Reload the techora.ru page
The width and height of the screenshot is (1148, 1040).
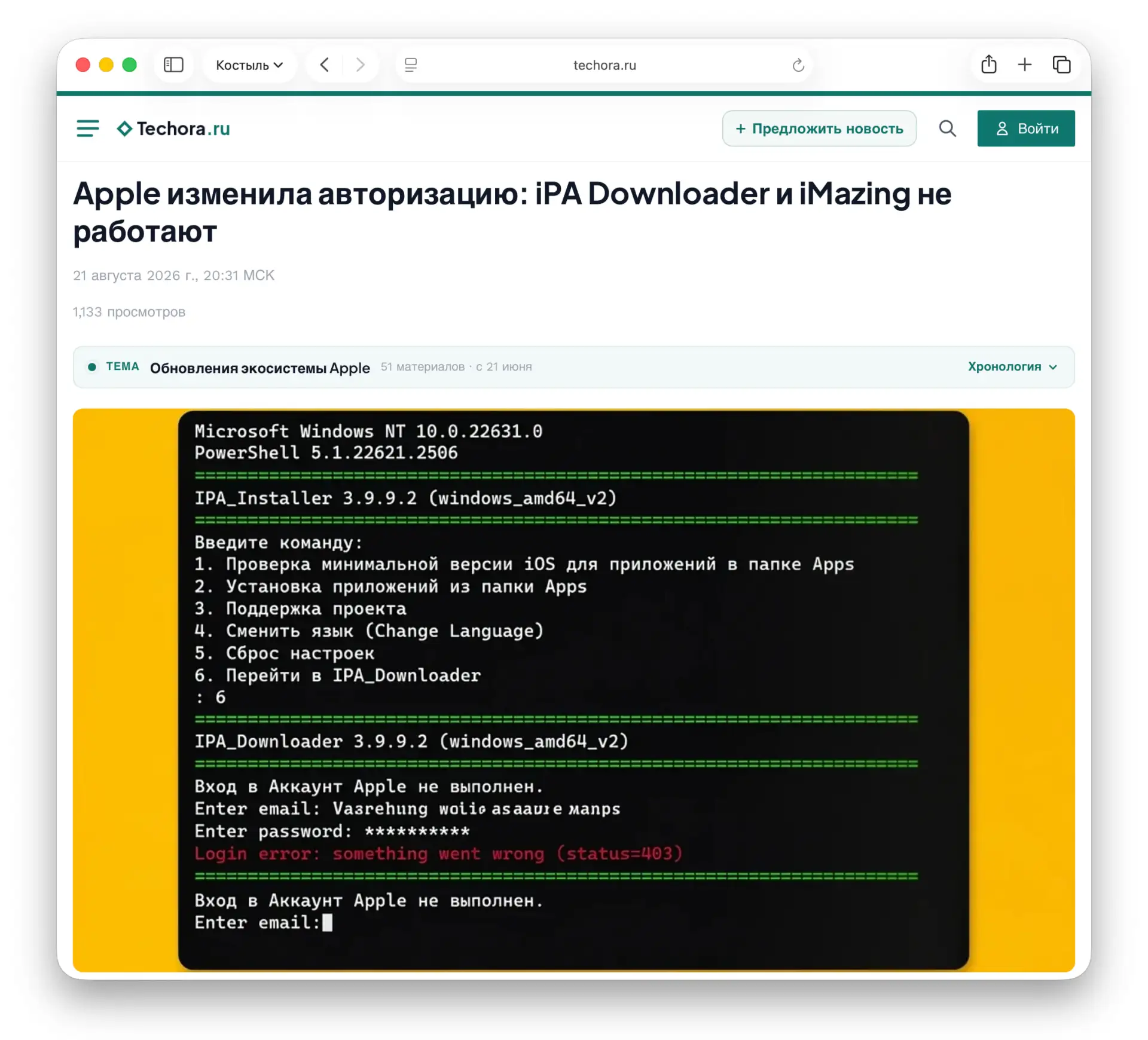[x=798, y=65]
